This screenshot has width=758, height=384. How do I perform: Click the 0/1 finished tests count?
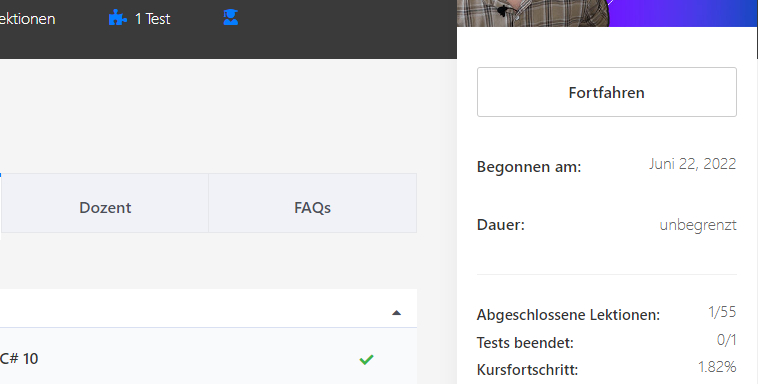coord(727,340)
